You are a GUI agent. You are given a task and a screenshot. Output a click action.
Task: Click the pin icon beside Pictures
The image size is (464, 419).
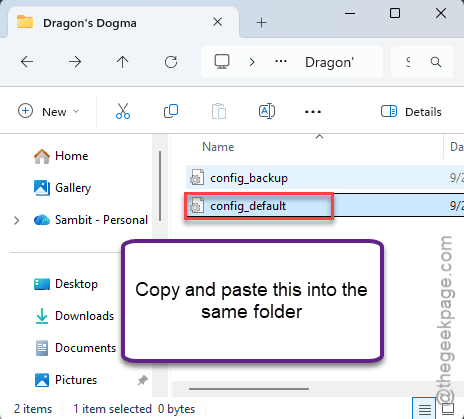point(143,380)
